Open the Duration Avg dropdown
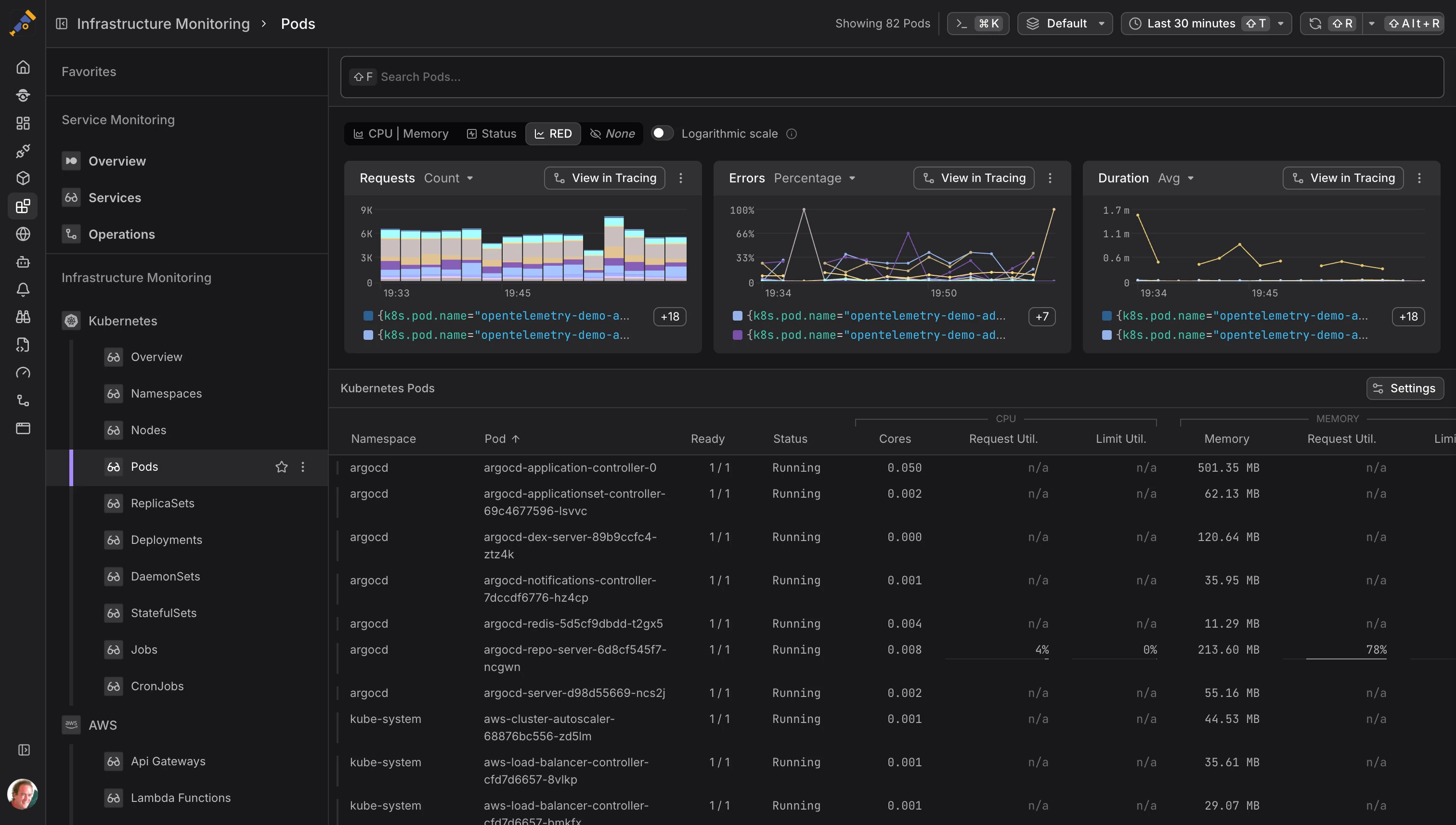 pos(1177,178)
